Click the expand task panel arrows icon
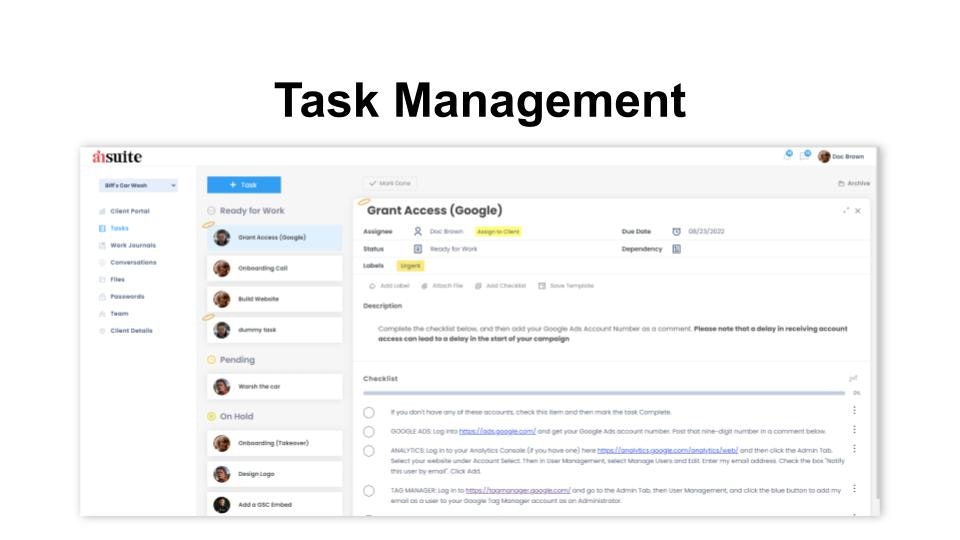Viewport: 960px width, 540px height. (846, 211)
